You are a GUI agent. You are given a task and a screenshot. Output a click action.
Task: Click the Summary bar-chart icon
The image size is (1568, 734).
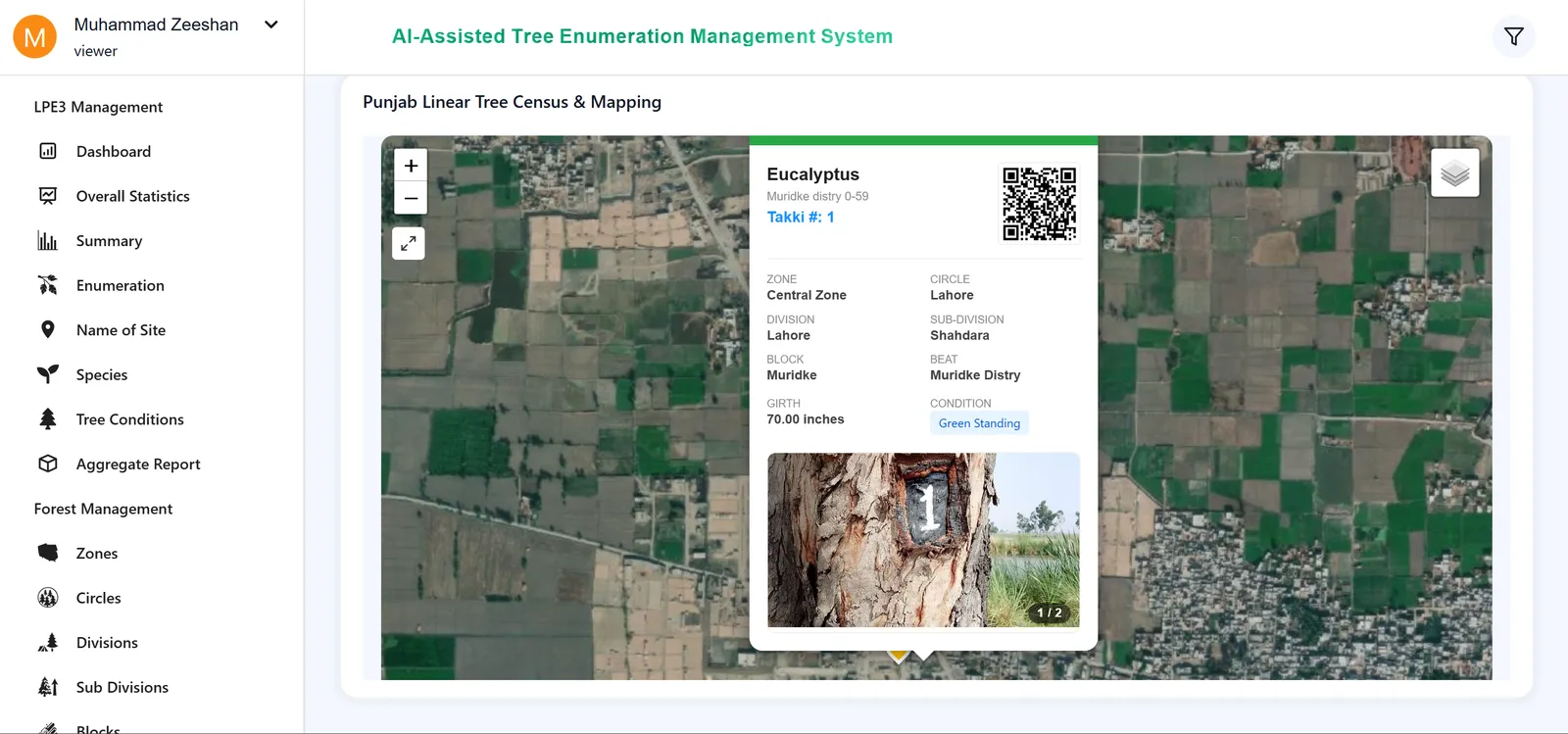(x=47, y=240)
